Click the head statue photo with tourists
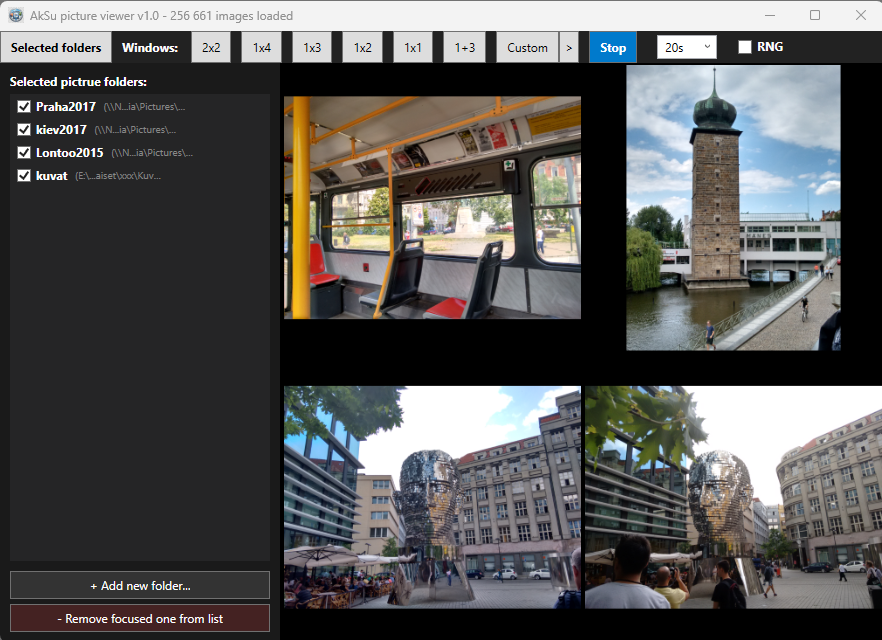 (734, 497)
